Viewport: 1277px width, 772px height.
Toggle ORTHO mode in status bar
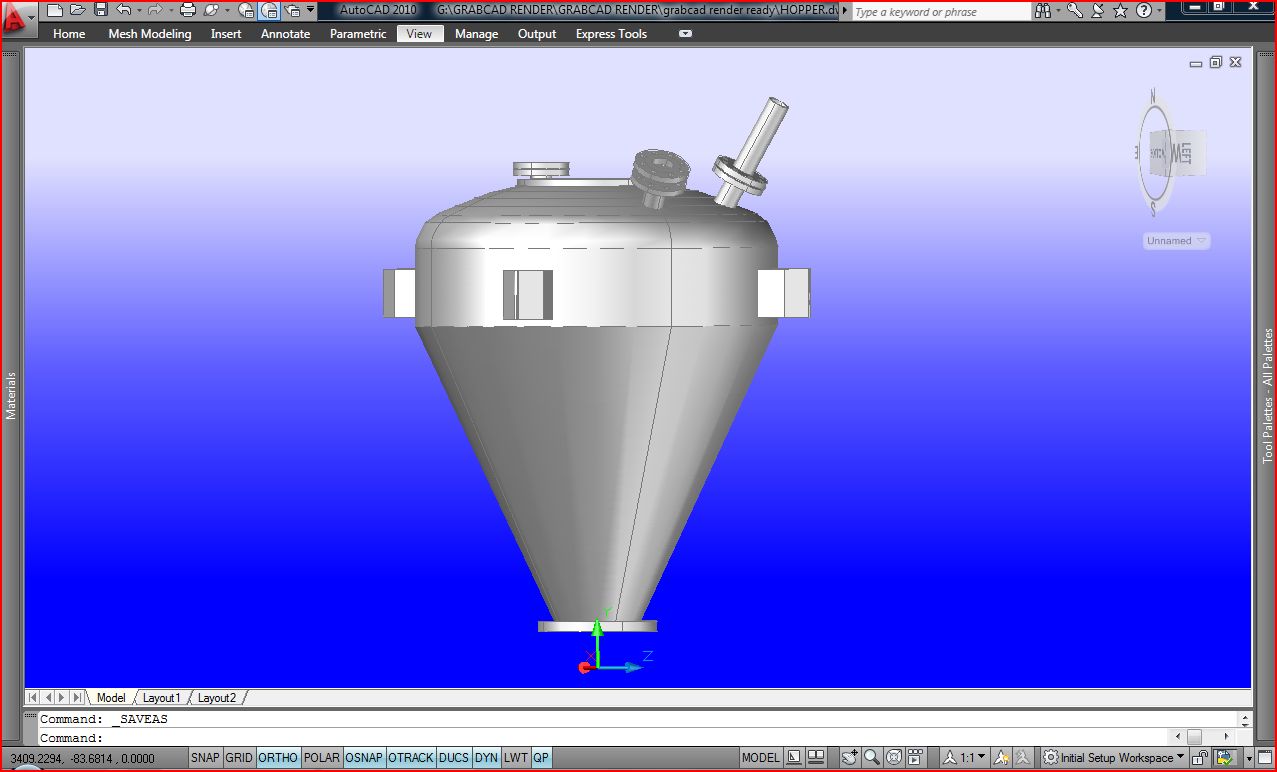pos(278,758)
